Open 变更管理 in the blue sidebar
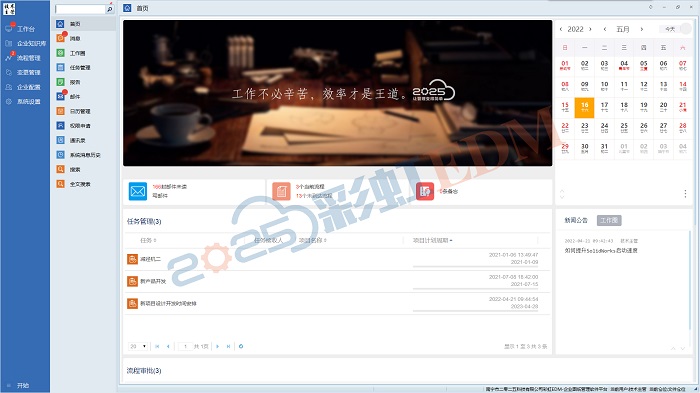 (29, 72)
